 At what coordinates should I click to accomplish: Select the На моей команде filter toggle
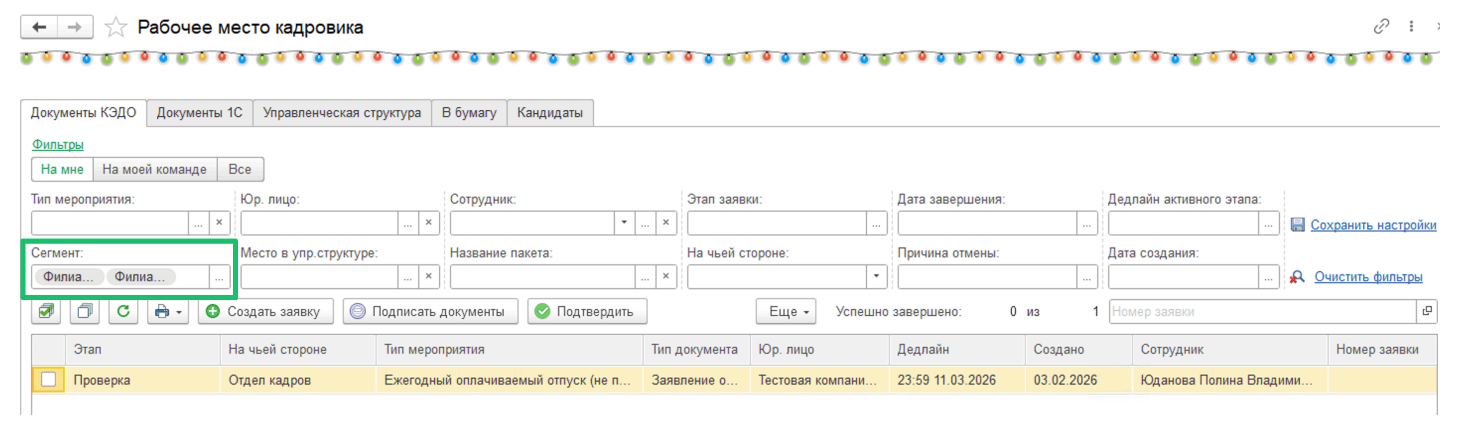point(155,169)
